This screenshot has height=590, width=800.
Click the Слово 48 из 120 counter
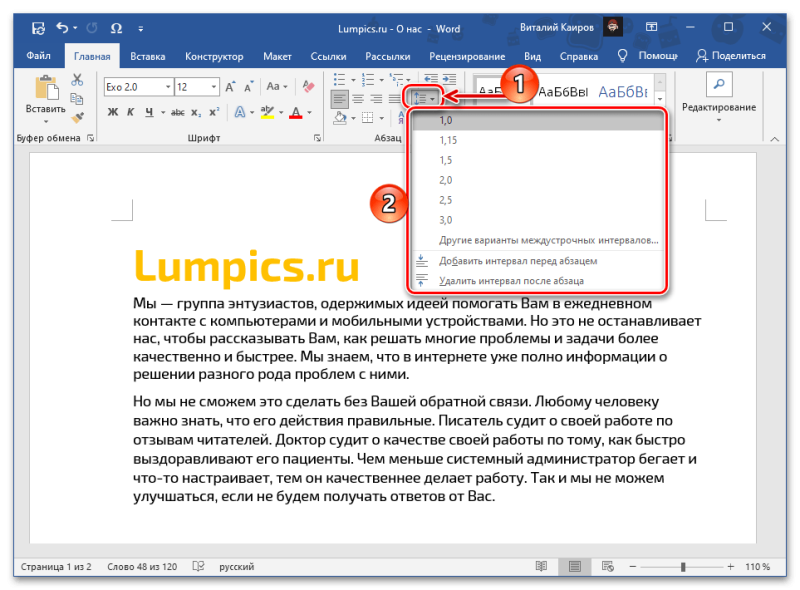[142, 567]
